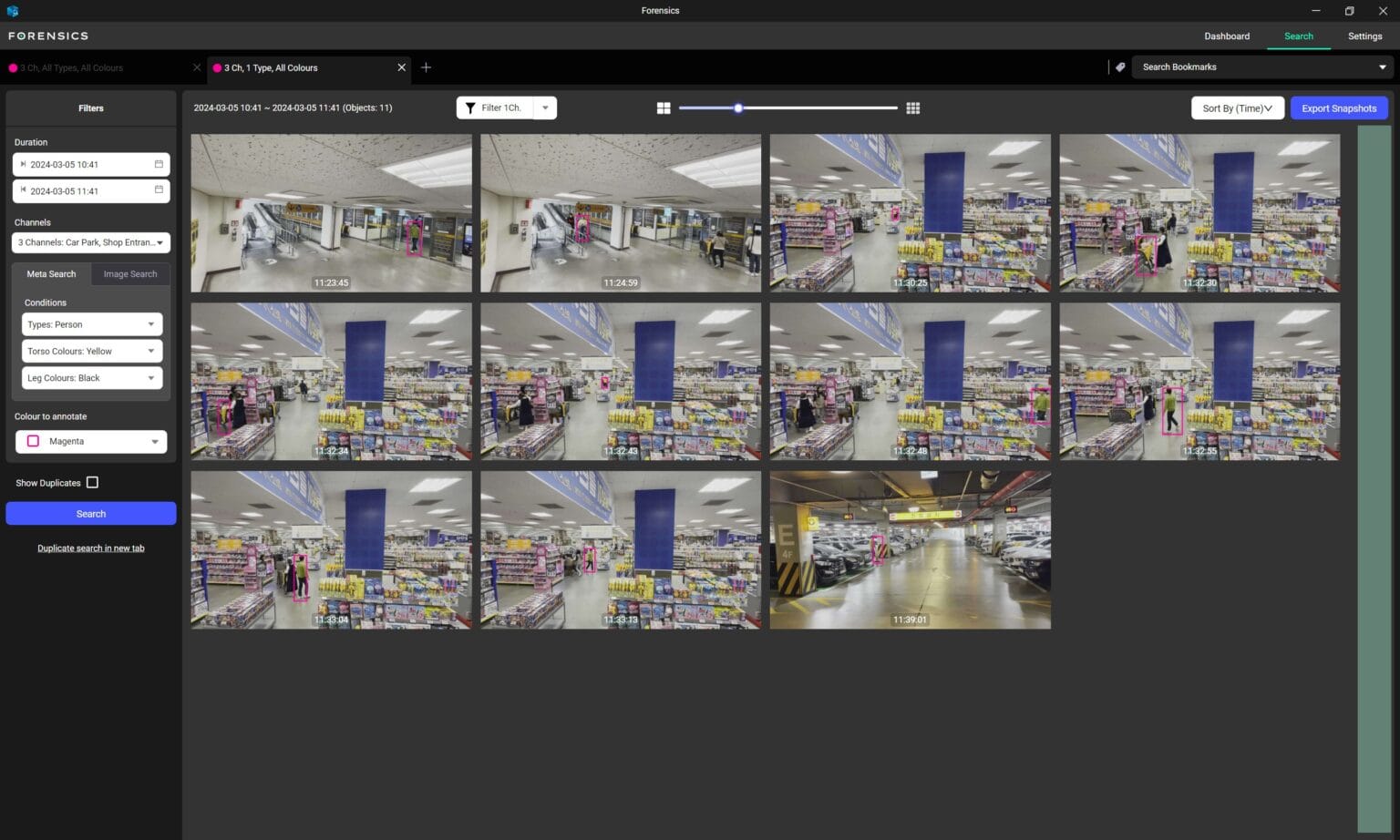Open the end date calendar picker
This screenshot has height=840, width=1400.
(x=160, y=190)
